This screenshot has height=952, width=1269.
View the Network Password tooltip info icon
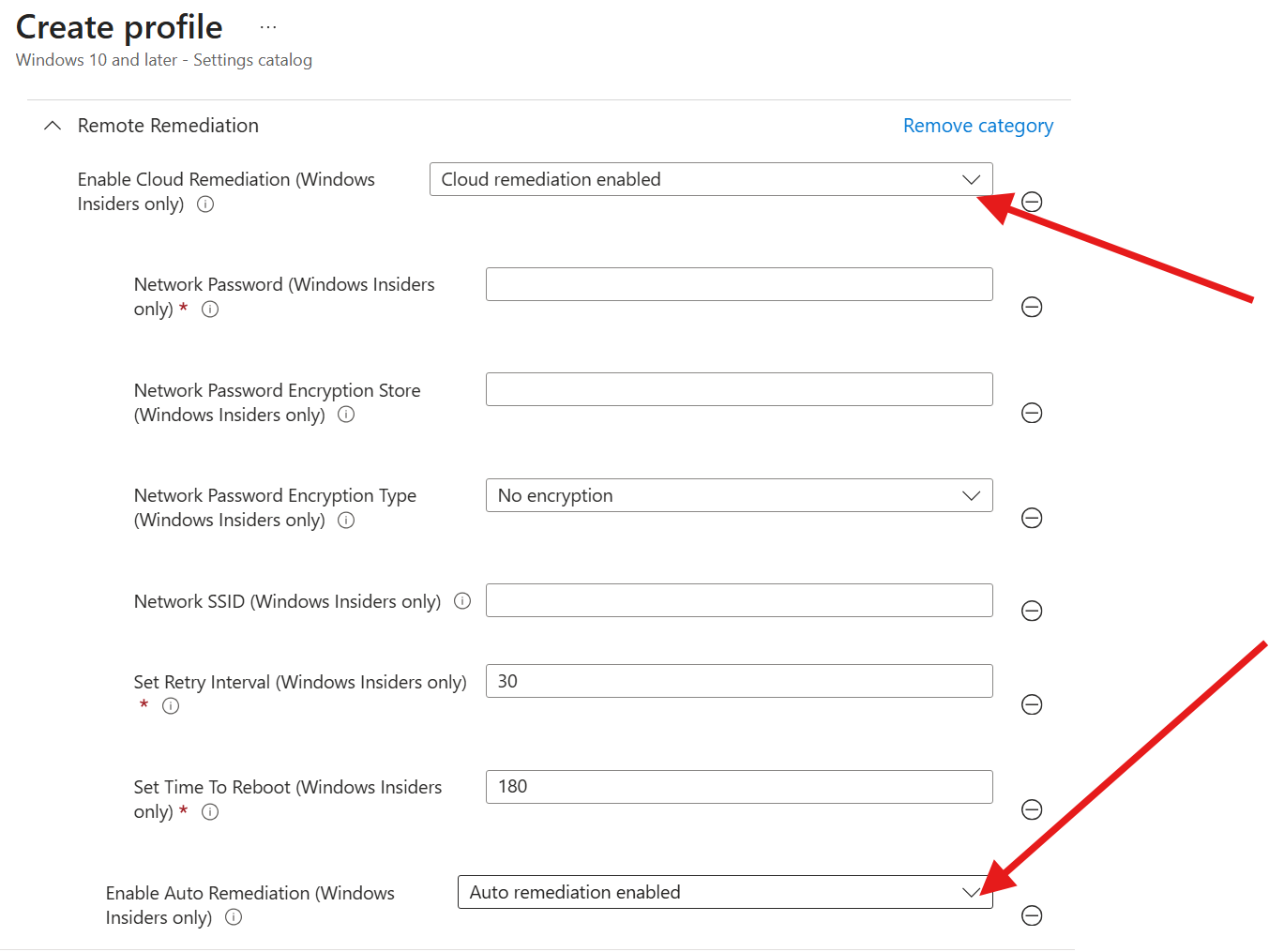pos(209,309)
